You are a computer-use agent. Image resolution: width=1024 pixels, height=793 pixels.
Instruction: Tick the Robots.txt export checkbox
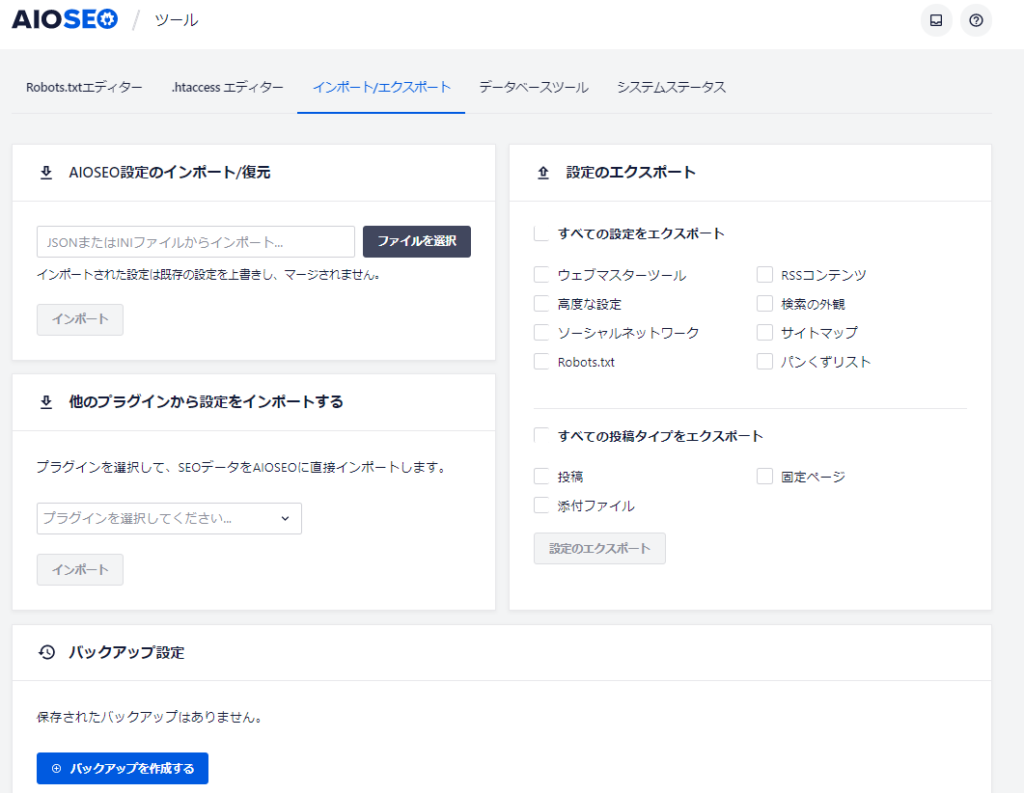point(541,362)
